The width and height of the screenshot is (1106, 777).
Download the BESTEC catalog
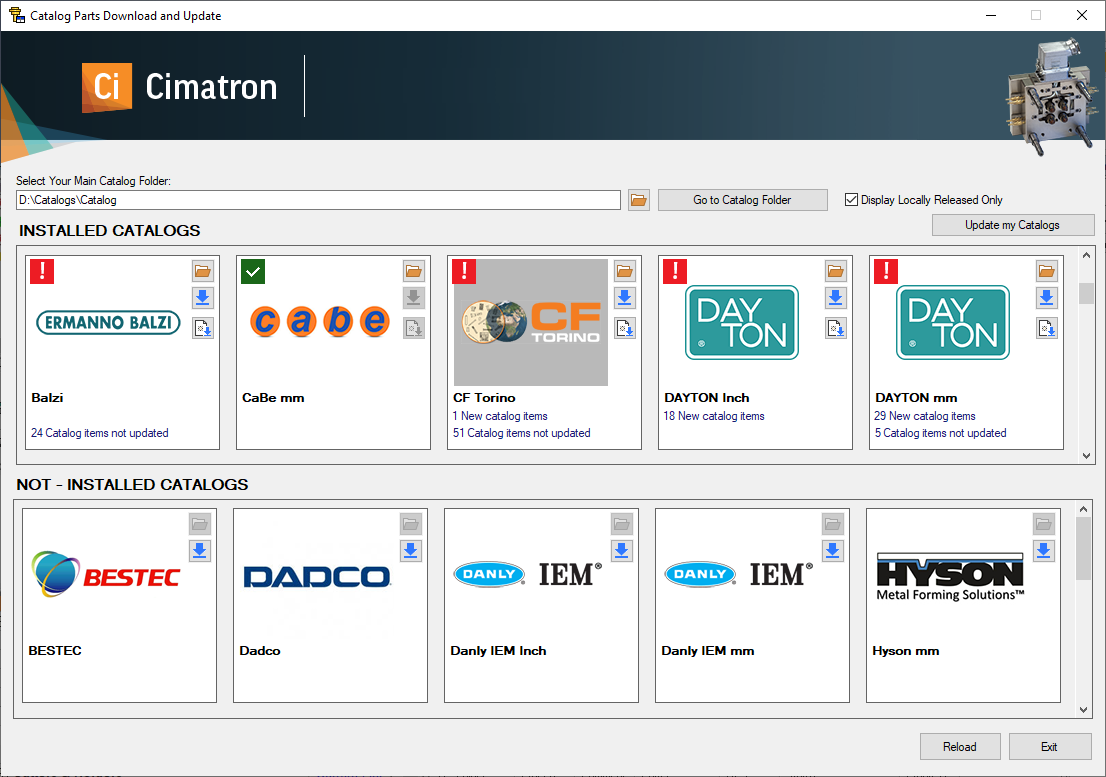(x=200, y=551)
